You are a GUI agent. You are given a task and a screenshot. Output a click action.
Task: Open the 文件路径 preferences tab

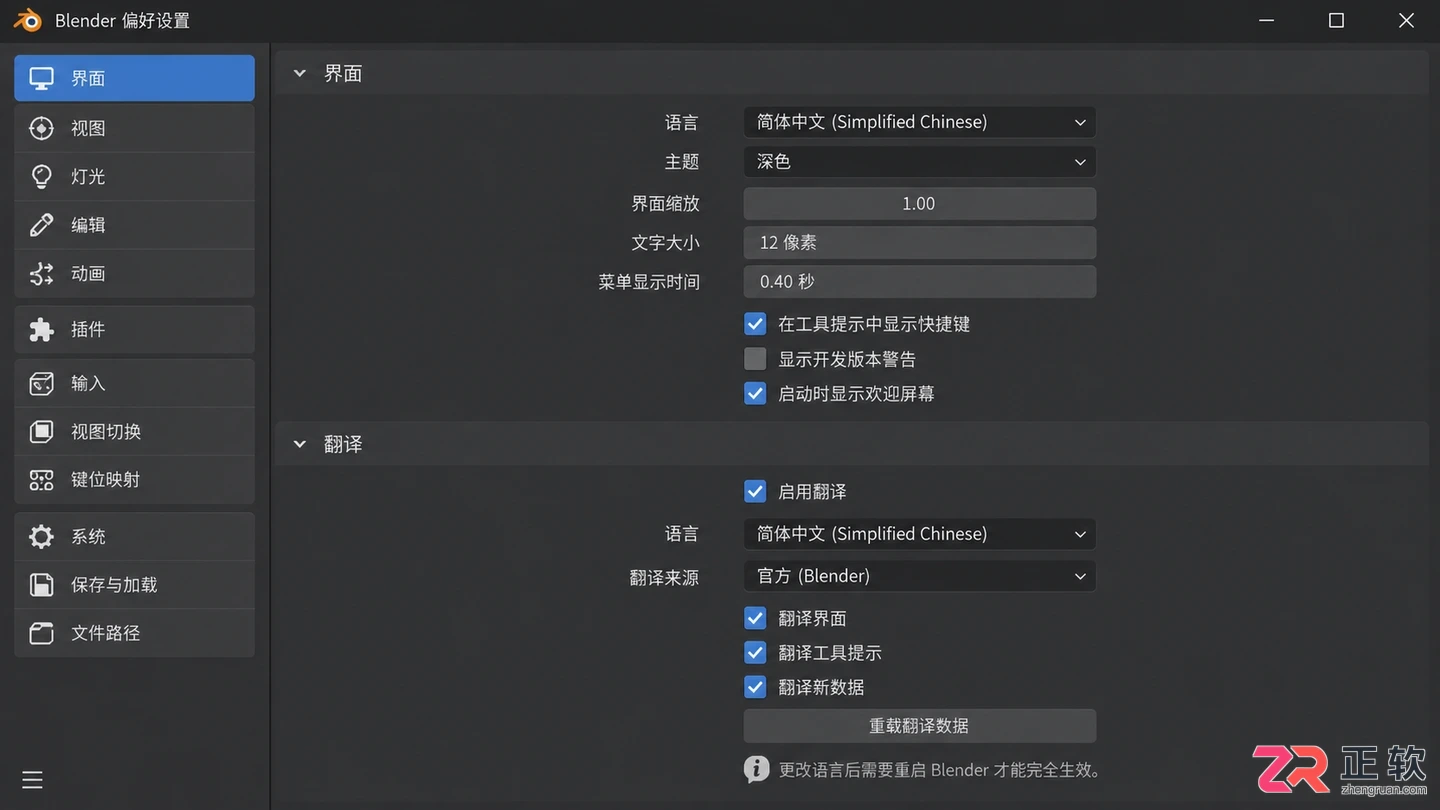pos(134,633)
